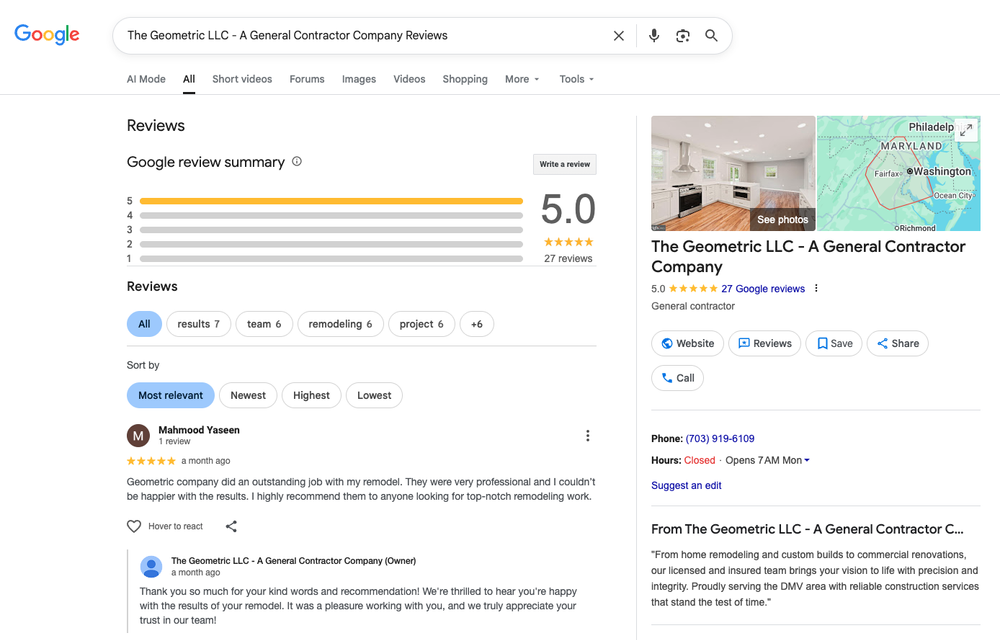
Task: Click the Reviews button in business panel
Action: click(765, 343)
